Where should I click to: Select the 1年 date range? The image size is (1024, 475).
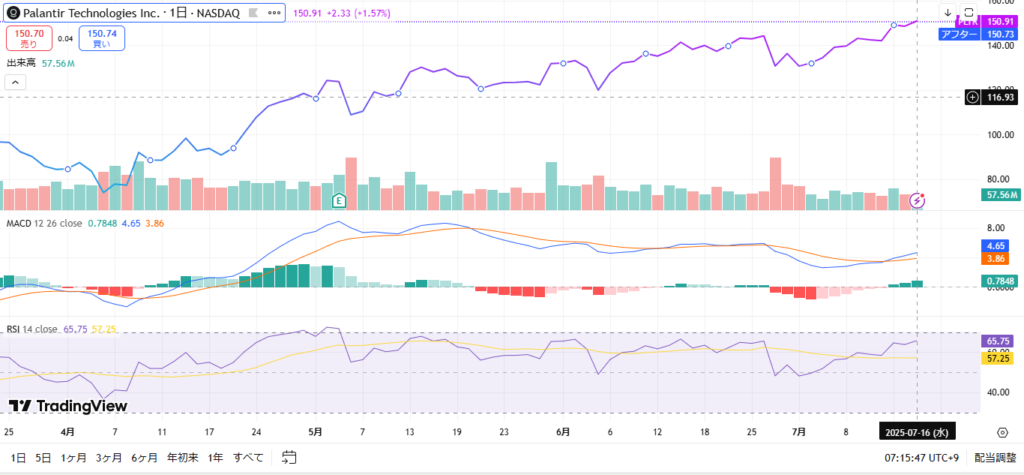pos(215,457)
